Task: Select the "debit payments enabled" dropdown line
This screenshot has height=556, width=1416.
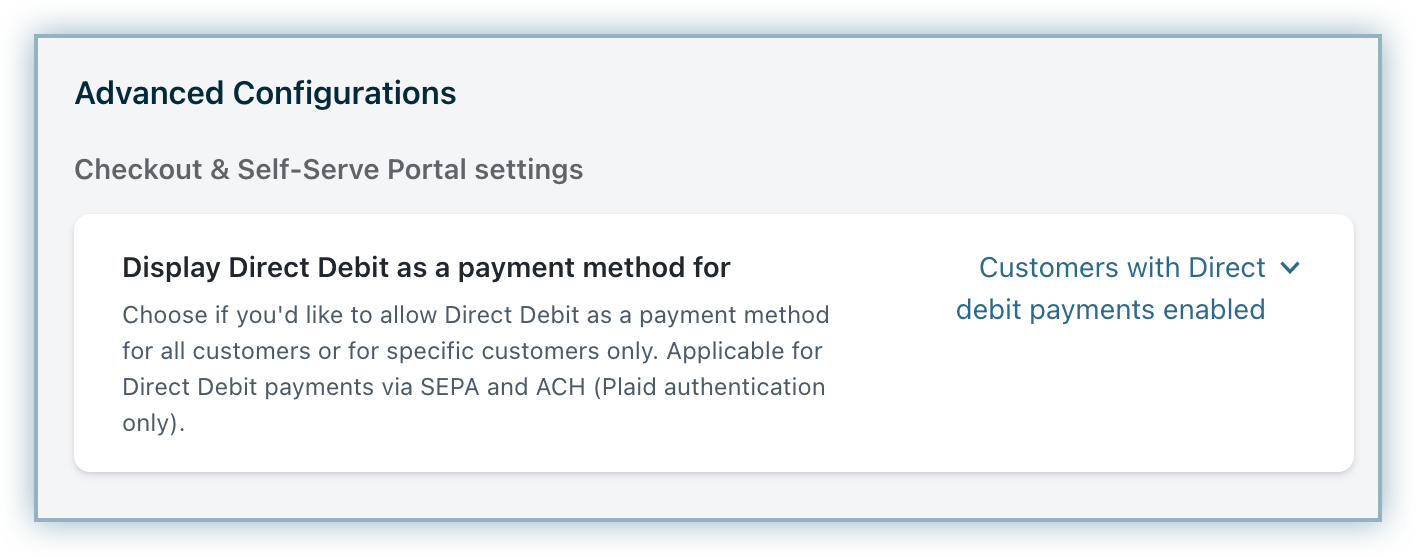Action: point(1110,310)
